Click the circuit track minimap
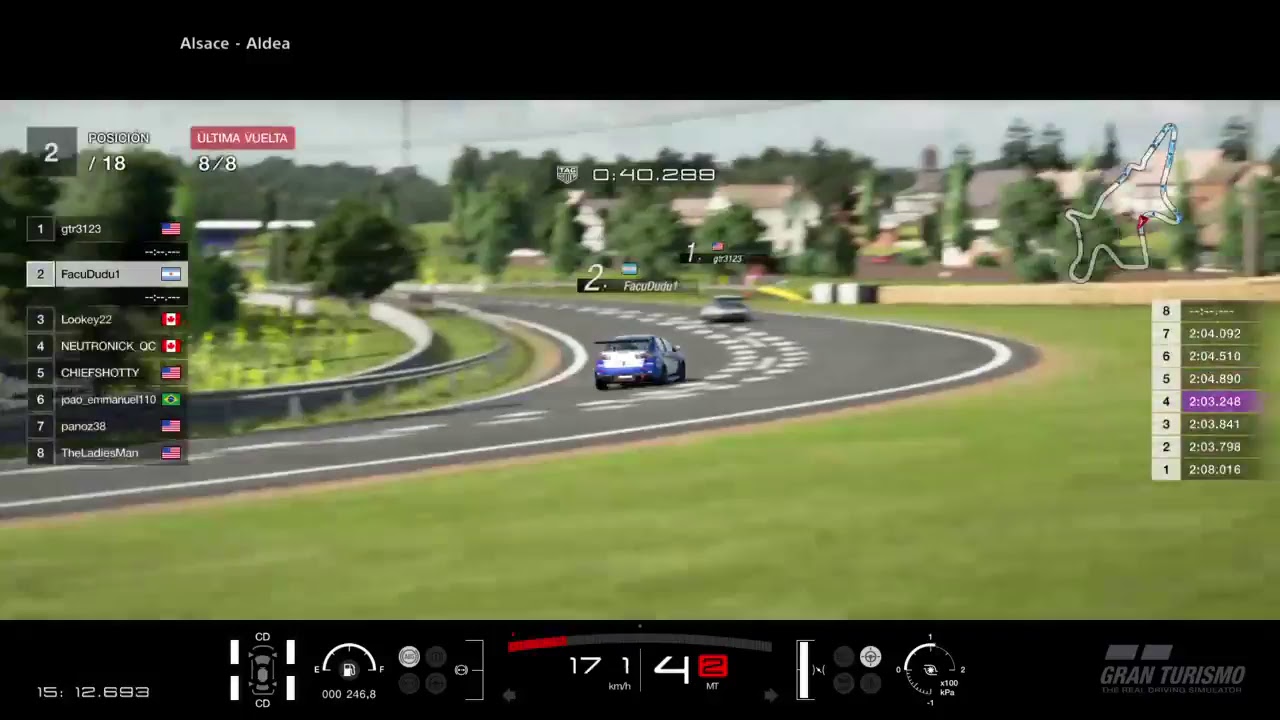 1125,202
